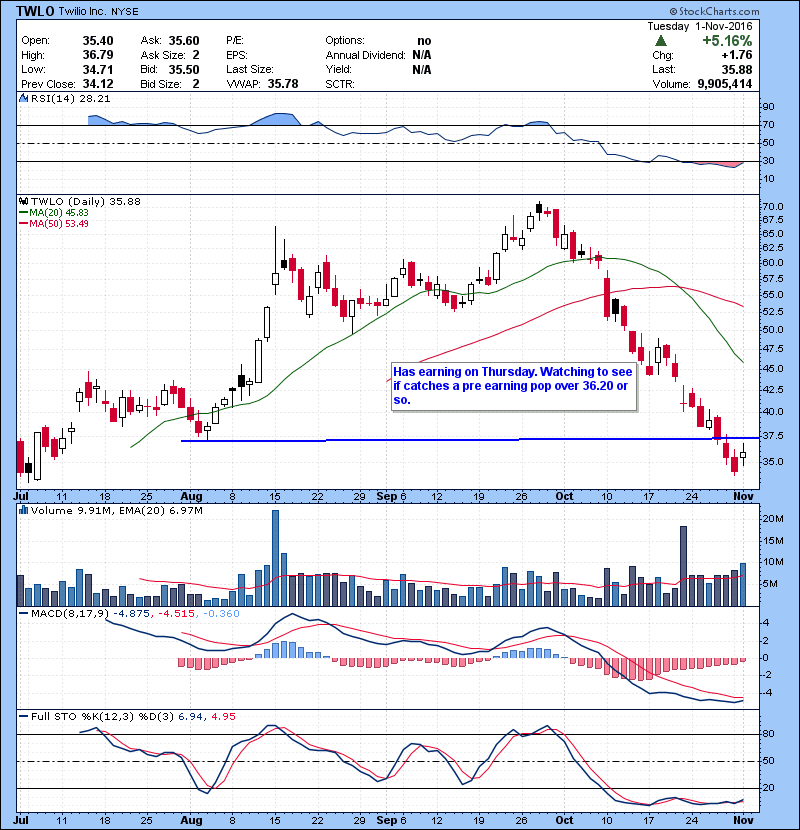Click the MACD value -4.875
This screenshot has width=800, height=830.
point(132,614)
